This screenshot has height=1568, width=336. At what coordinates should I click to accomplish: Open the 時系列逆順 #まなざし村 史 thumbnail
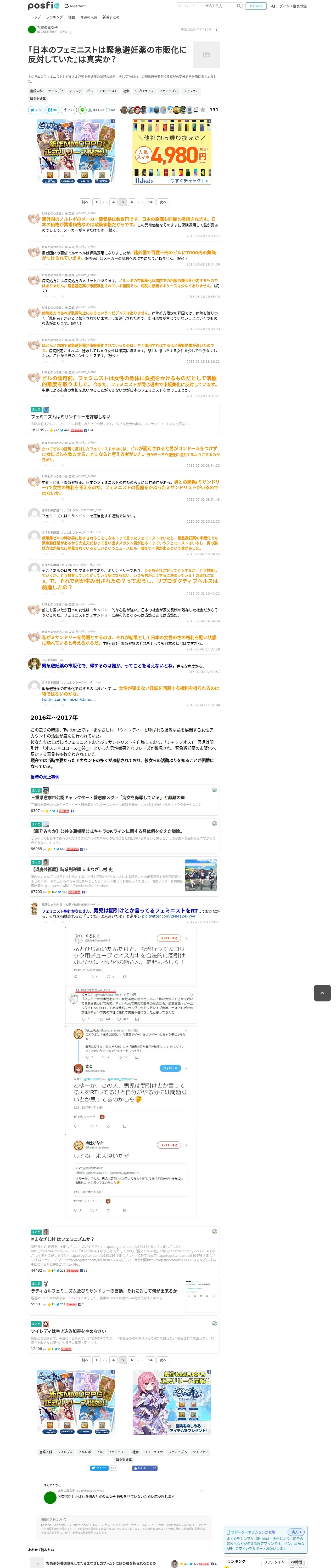point(201,875)
